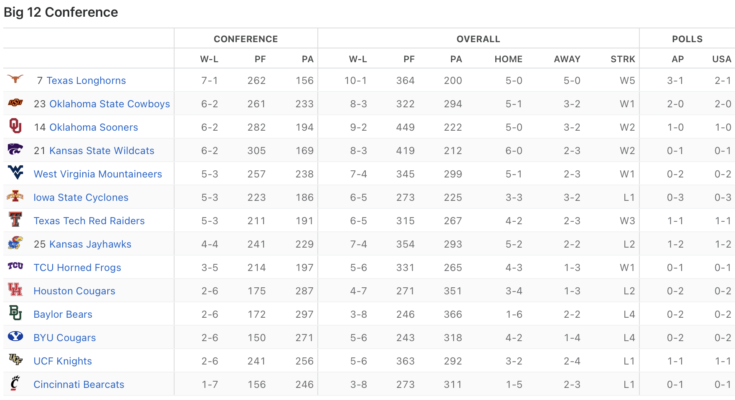735x400 pixels.
Task: Click the West Virginia Mountaineers logo
Action: pos(15,174)
